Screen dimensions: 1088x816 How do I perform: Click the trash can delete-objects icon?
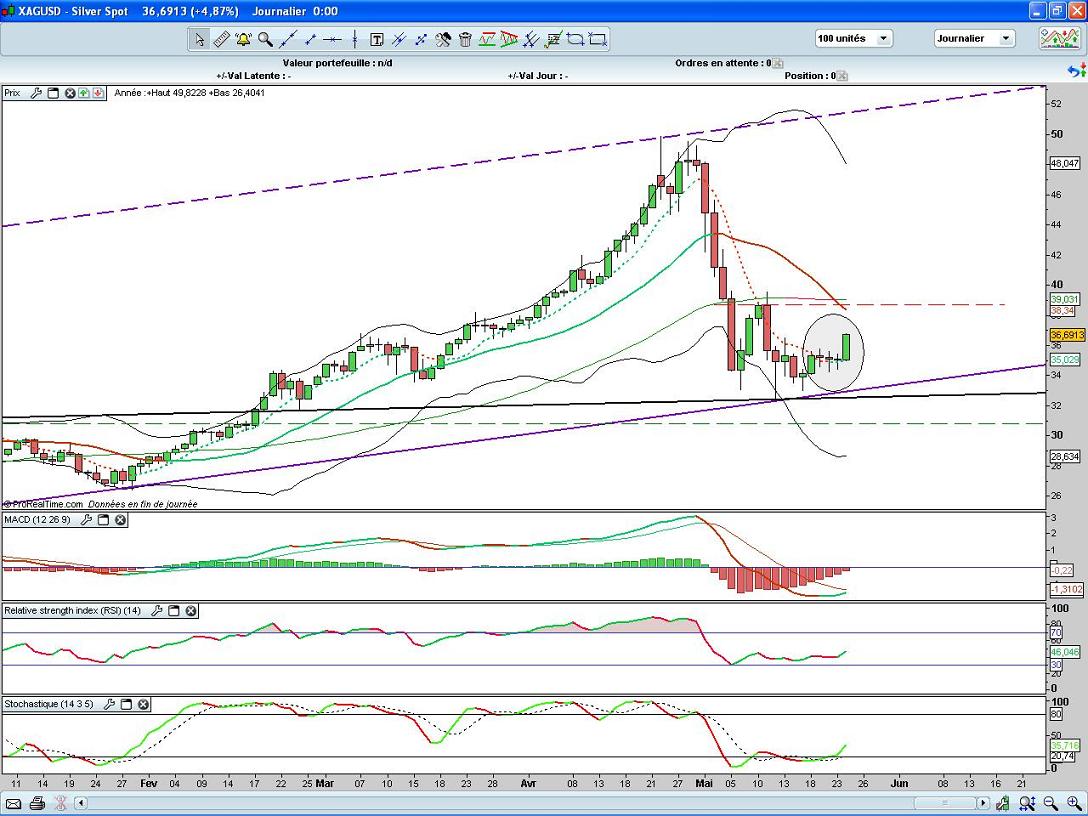(465, 40)
